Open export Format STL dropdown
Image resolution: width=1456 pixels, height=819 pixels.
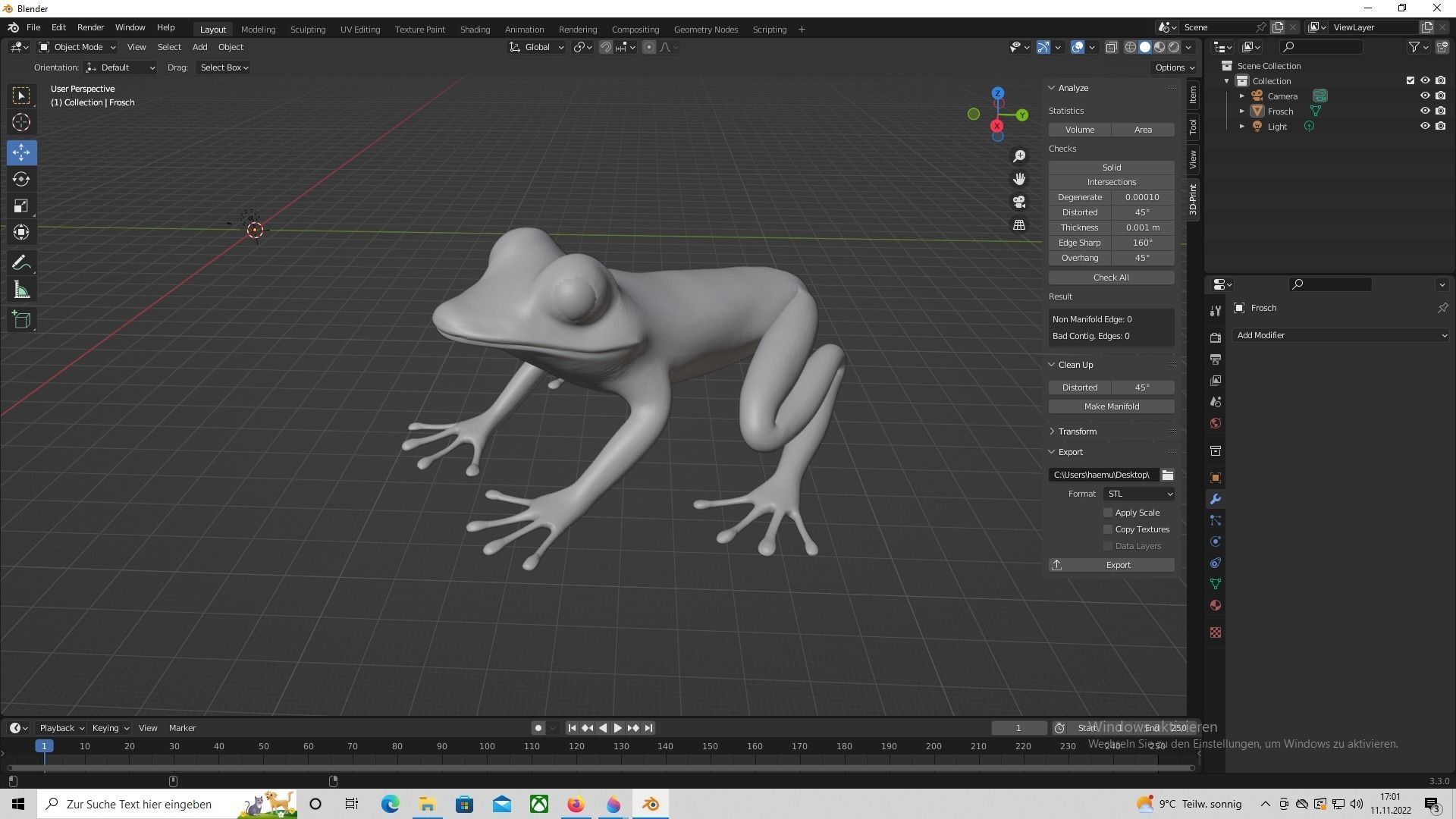point(1140,494)
